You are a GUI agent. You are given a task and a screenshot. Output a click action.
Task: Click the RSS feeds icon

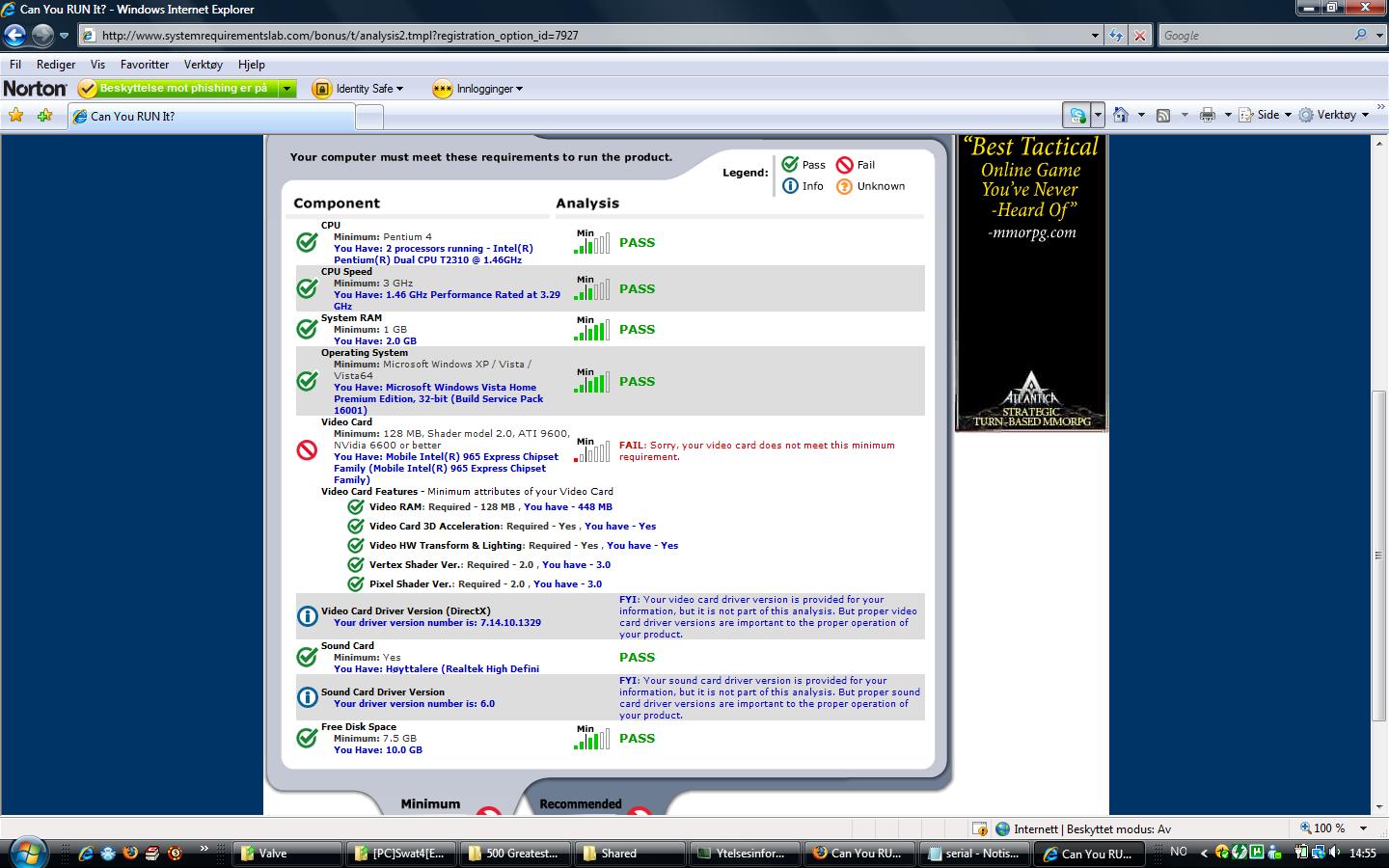[x=1163, y=115]
